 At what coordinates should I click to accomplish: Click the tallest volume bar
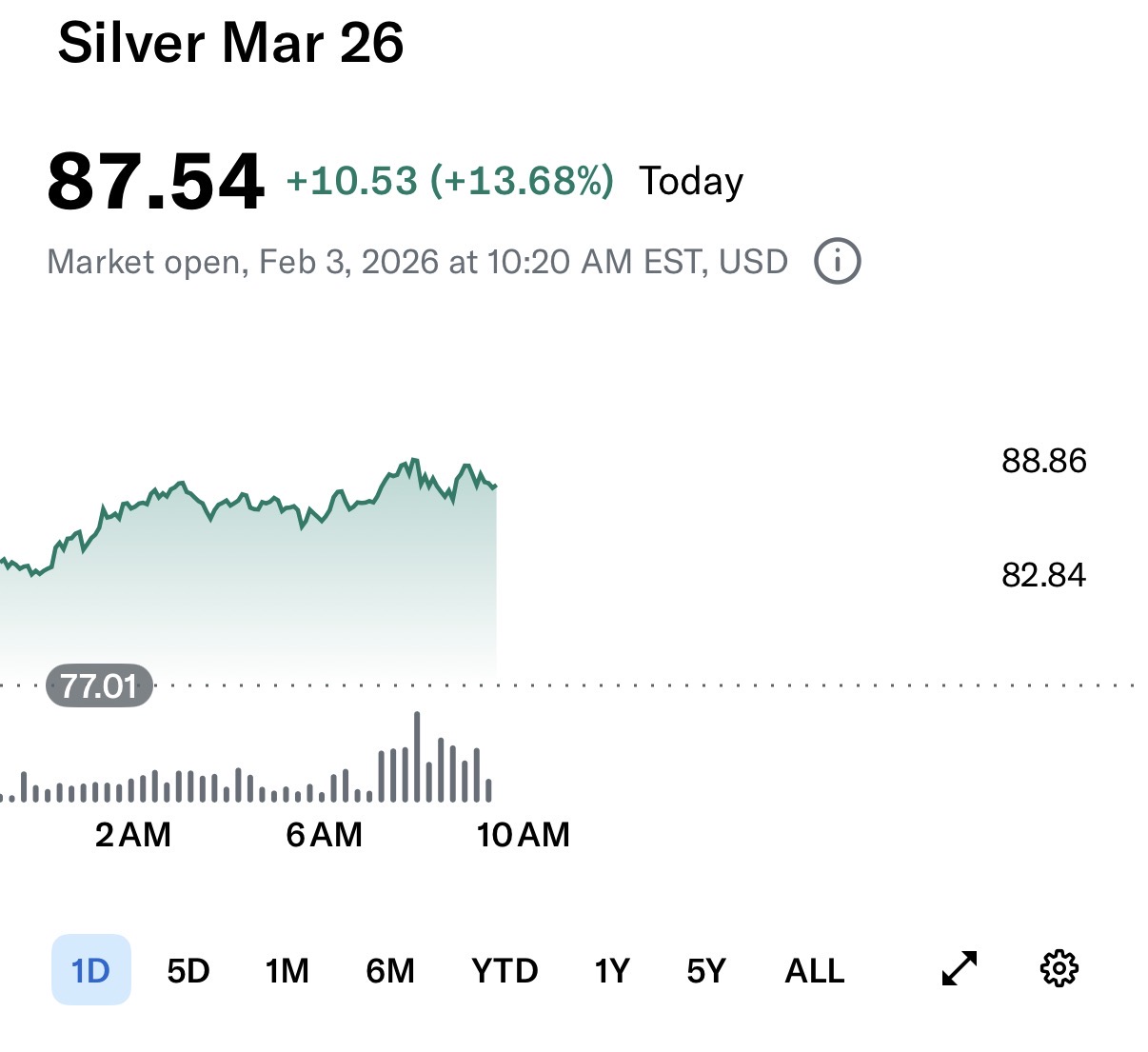click(x=417, y=757)
